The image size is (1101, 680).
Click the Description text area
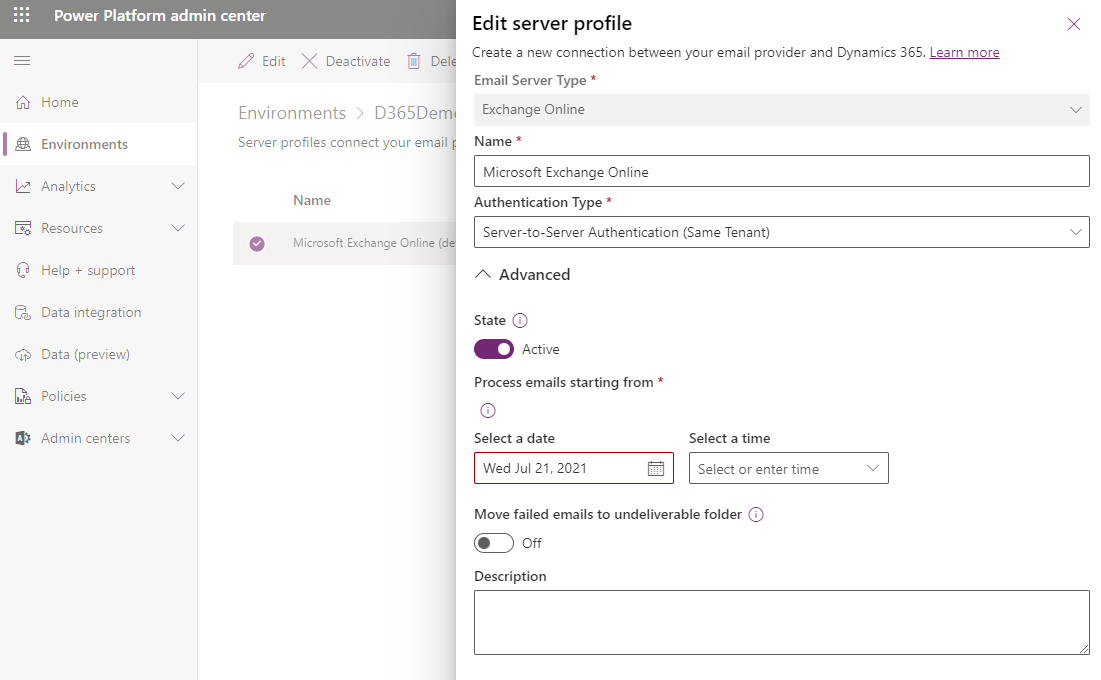782,622
